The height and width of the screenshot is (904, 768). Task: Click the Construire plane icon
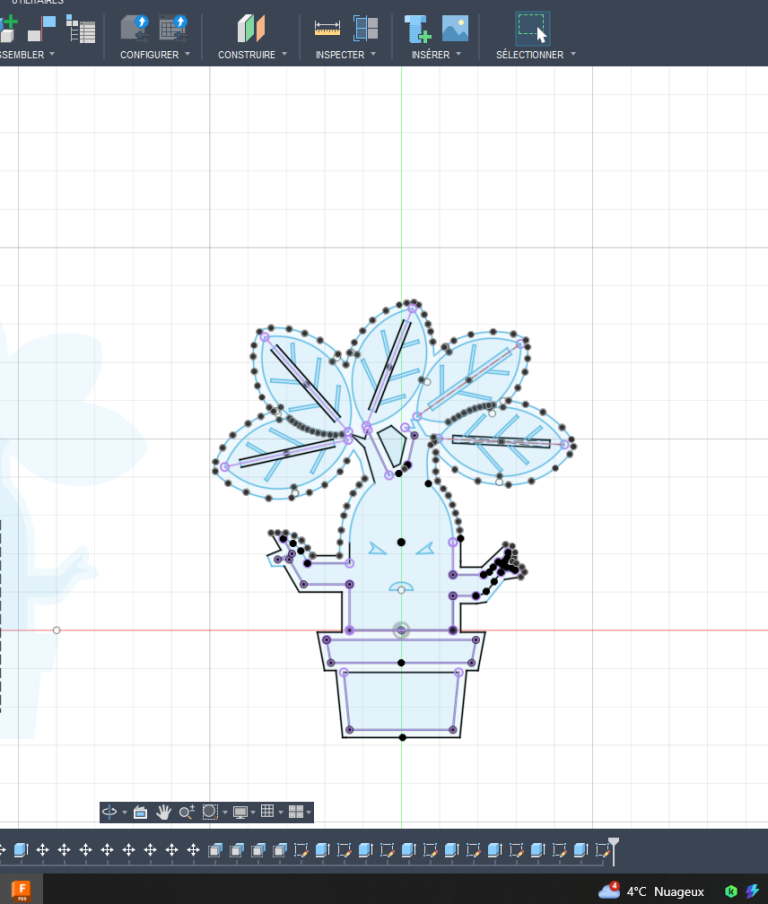point(251,28)
